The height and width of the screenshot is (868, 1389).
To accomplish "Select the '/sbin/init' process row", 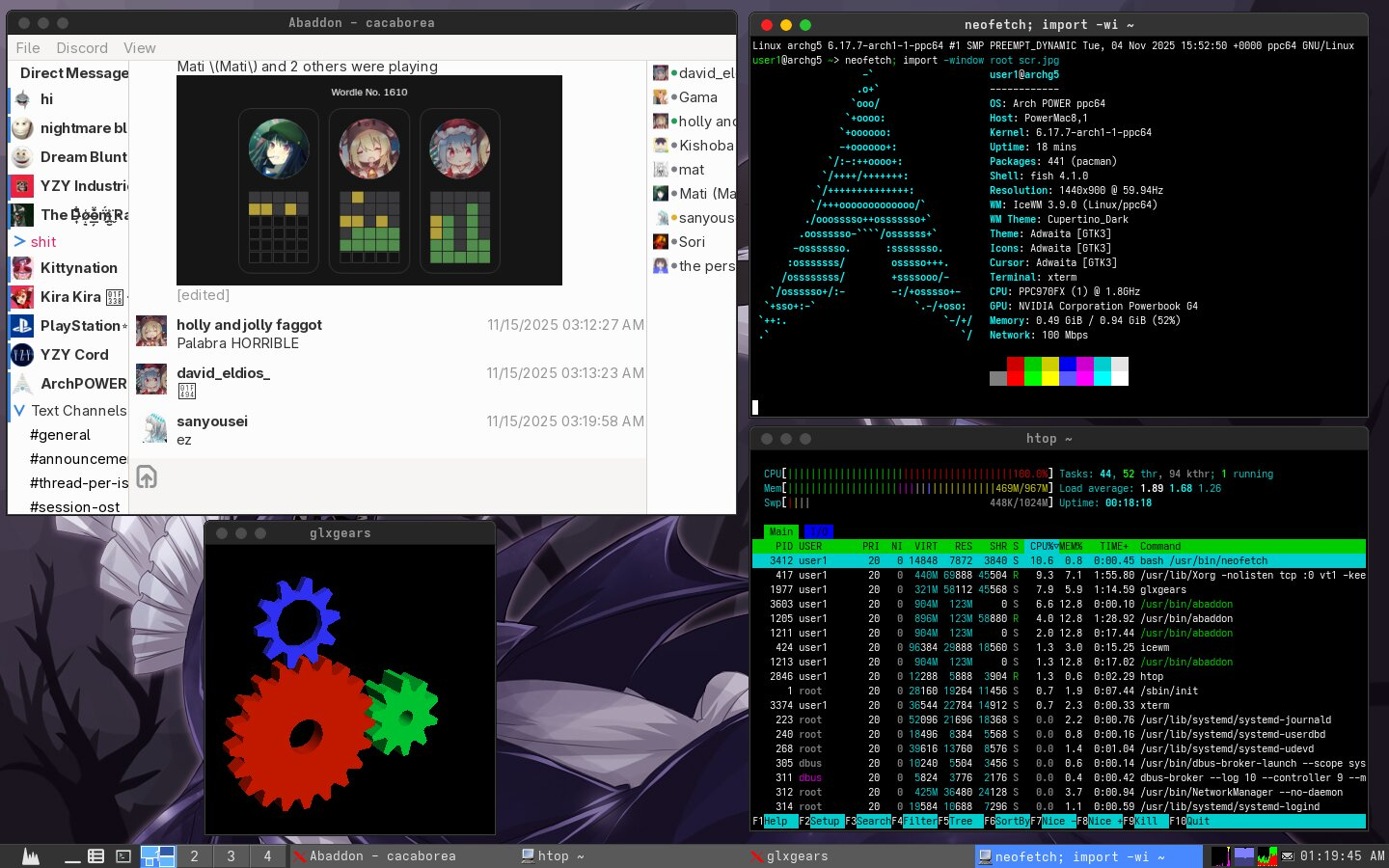I will pos(1059,691).
